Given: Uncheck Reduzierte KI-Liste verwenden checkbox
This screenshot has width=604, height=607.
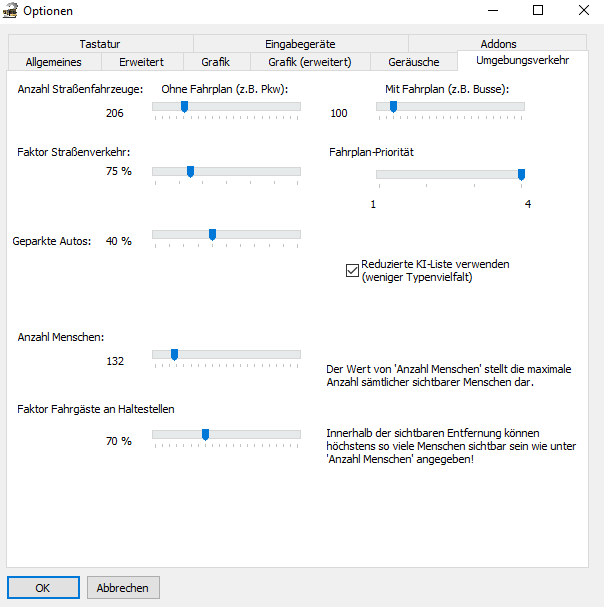Looking at the screenshot, I should tap(352, 269).
